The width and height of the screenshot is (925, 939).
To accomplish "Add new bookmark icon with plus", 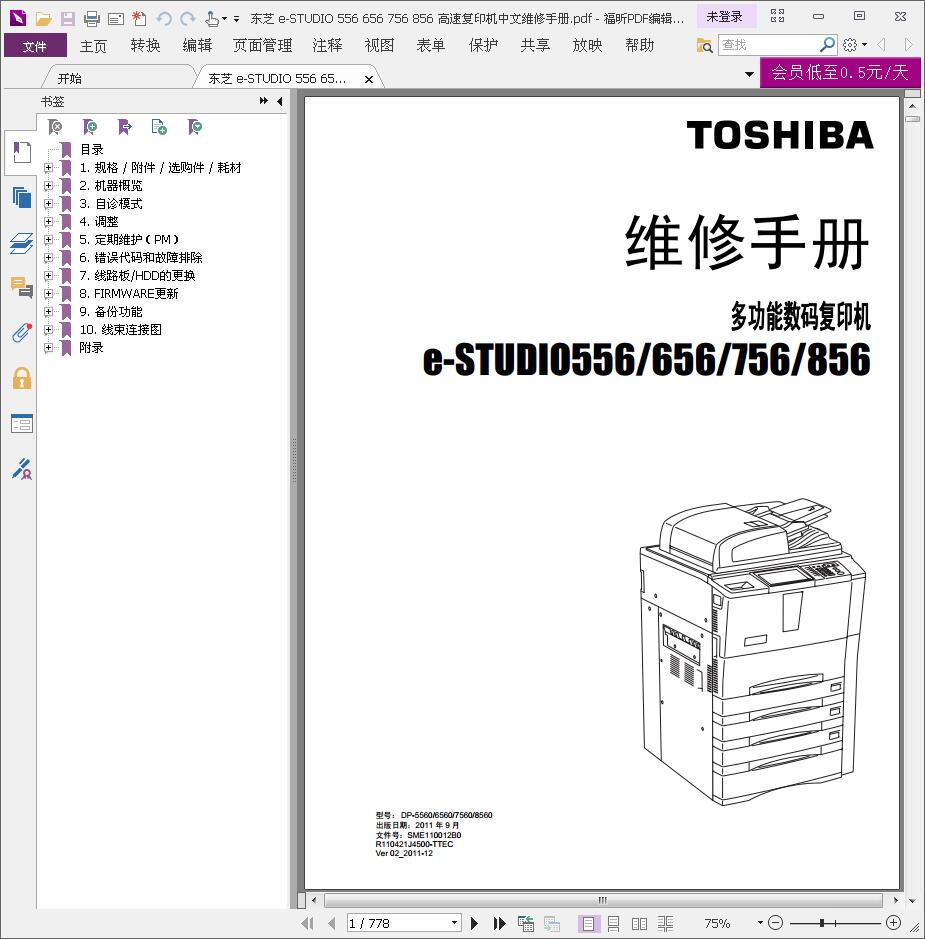I will click(x=89, y=127).
